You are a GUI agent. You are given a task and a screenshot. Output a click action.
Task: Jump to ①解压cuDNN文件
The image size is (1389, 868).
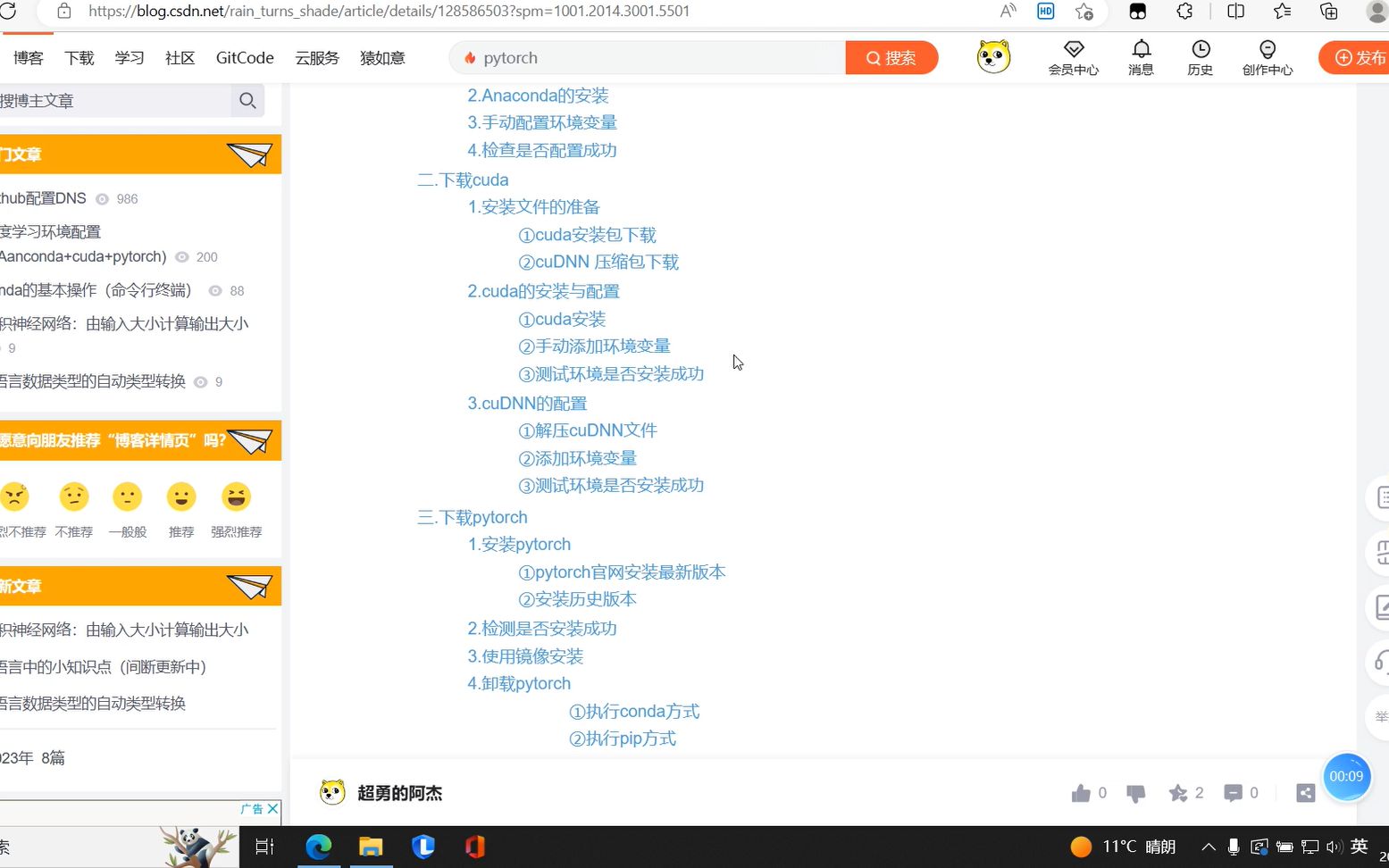[x=588, y=430]
